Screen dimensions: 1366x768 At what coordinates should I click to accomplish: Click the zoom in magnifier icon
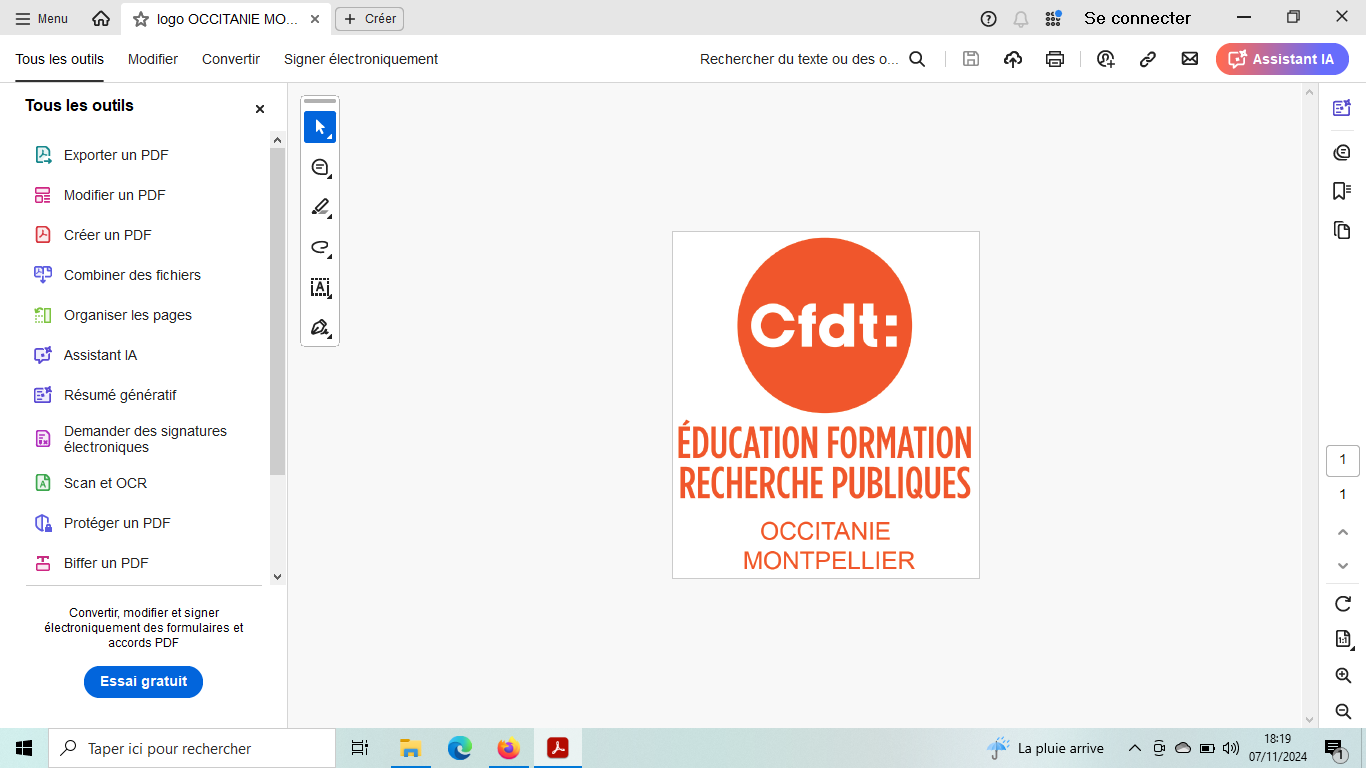1343,676
